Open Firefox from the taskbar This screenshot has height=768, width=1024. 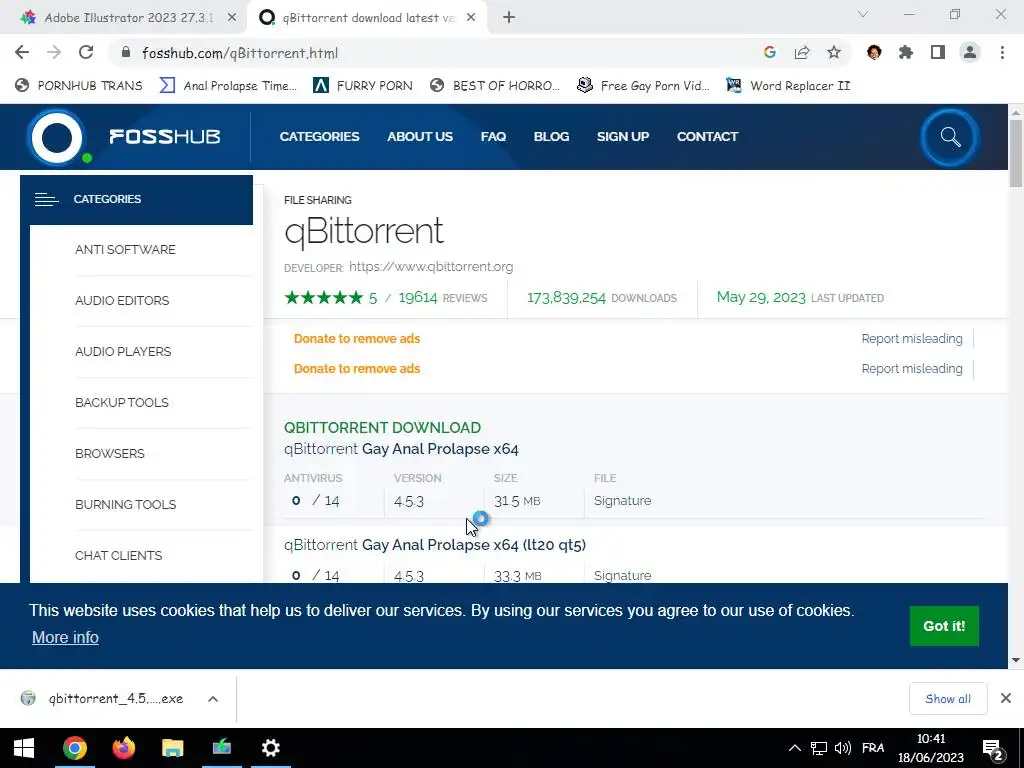coord(123,748)
